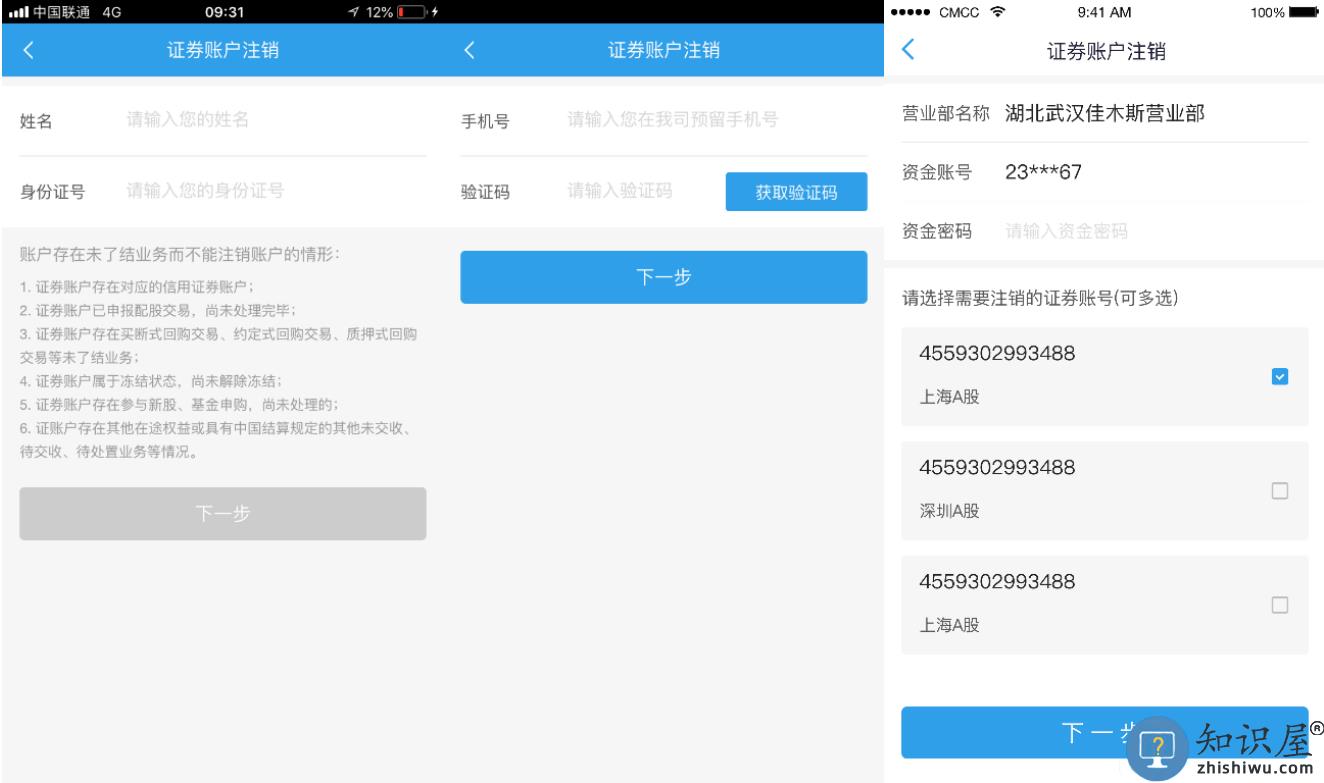Tap blue 下一步 button below verification code
Viewport: 1324px width, 783px height.
663,277
